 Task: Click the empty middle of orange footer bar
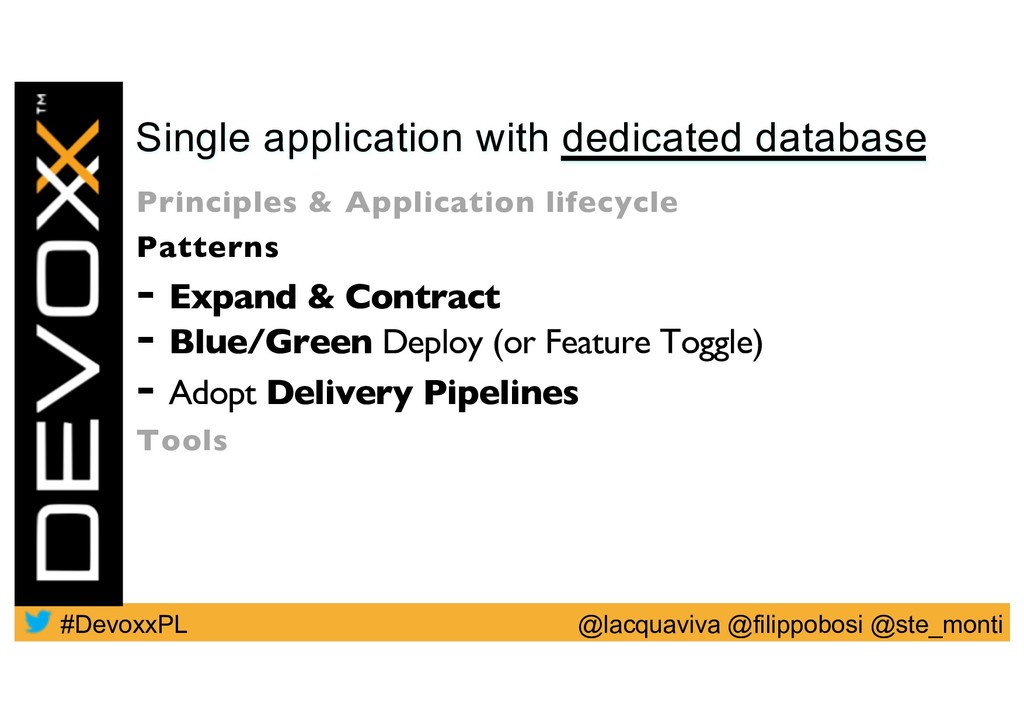[380, 624]
